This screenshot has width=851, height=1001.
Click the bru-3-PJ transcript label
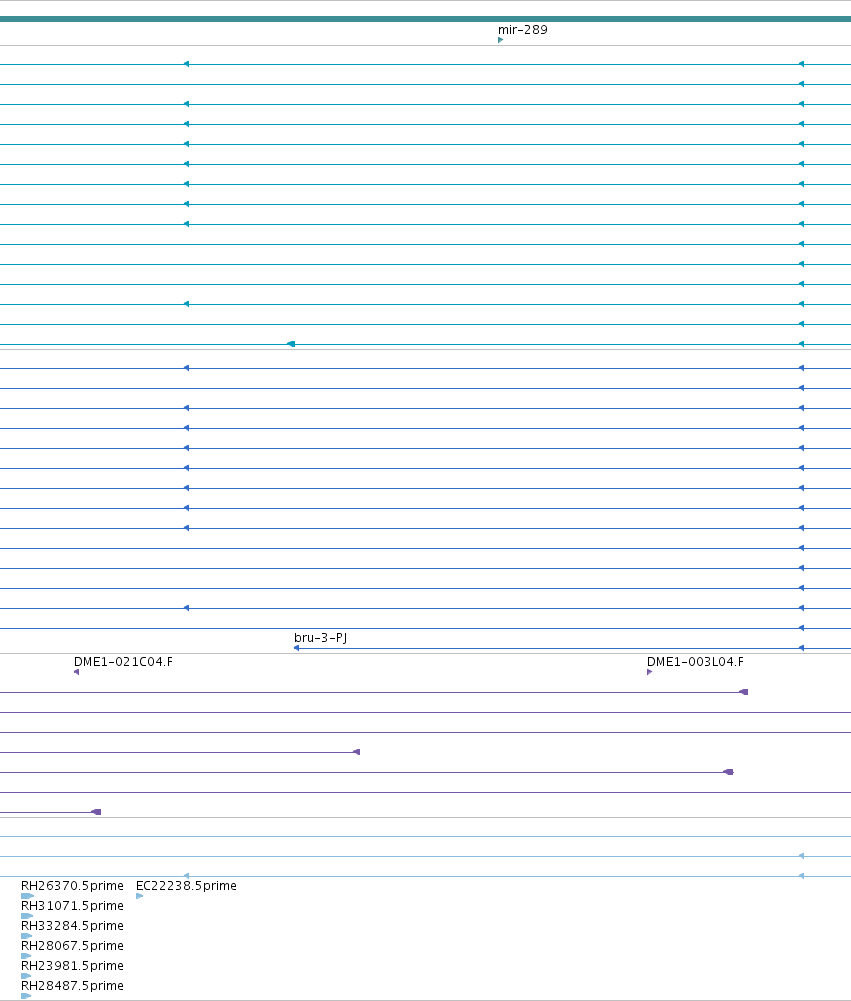[x=320, y=637]
